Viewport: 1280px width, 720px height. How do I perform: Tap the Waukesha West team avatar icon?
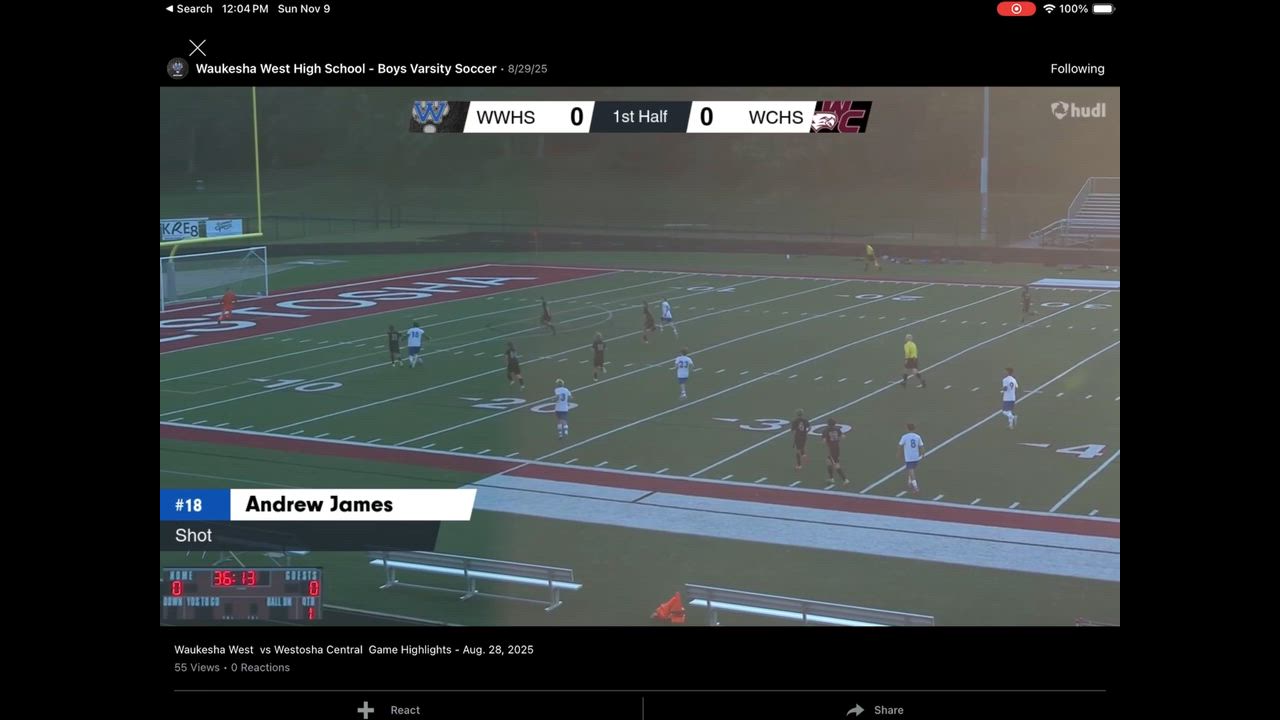point(177,69)
